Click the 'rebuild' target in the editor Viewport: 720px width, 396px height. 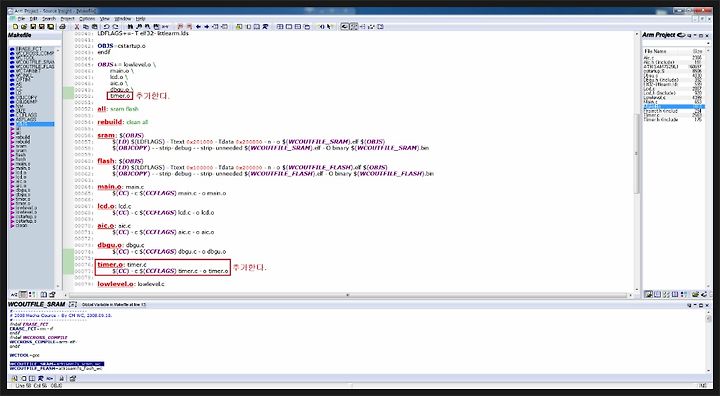pyautogui.click(x=110, y=122)
